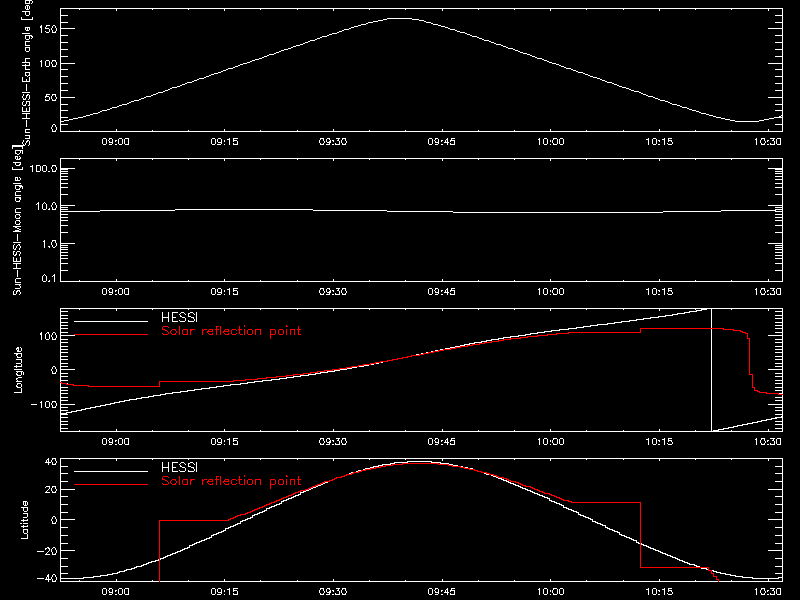
Task: Click '10:30' time label under Longitude plot
Action: (x=768, y=442)
